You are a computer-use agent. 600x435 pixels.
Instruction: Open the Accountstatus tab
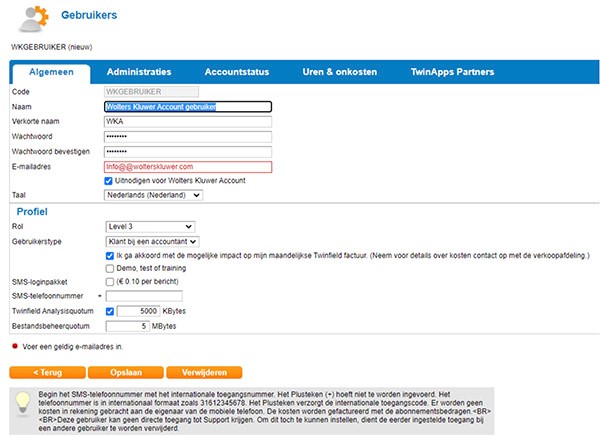pyautogui.click(x=237, y=72)
